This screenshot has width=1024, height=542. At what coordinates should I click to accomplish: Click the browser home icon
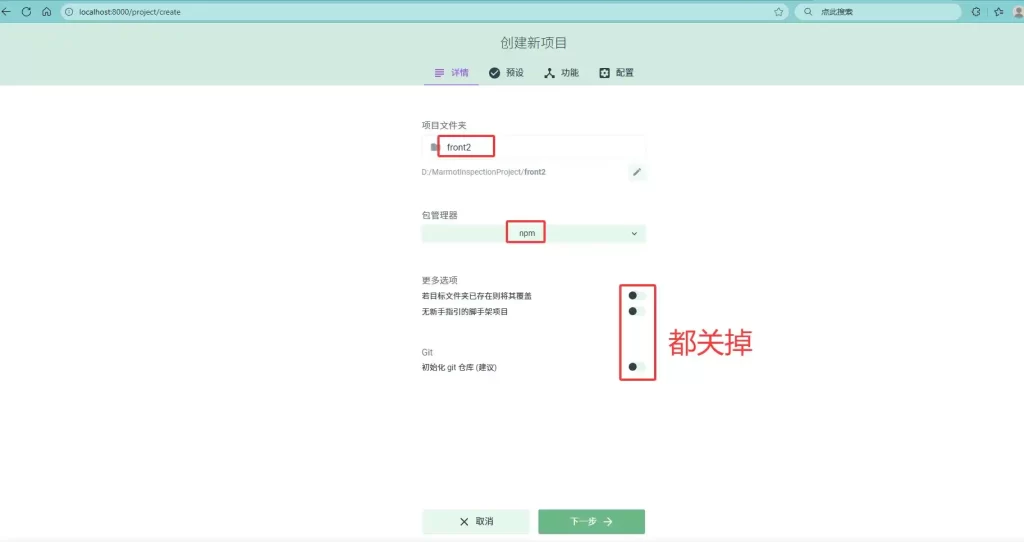(x=46, y=12)
